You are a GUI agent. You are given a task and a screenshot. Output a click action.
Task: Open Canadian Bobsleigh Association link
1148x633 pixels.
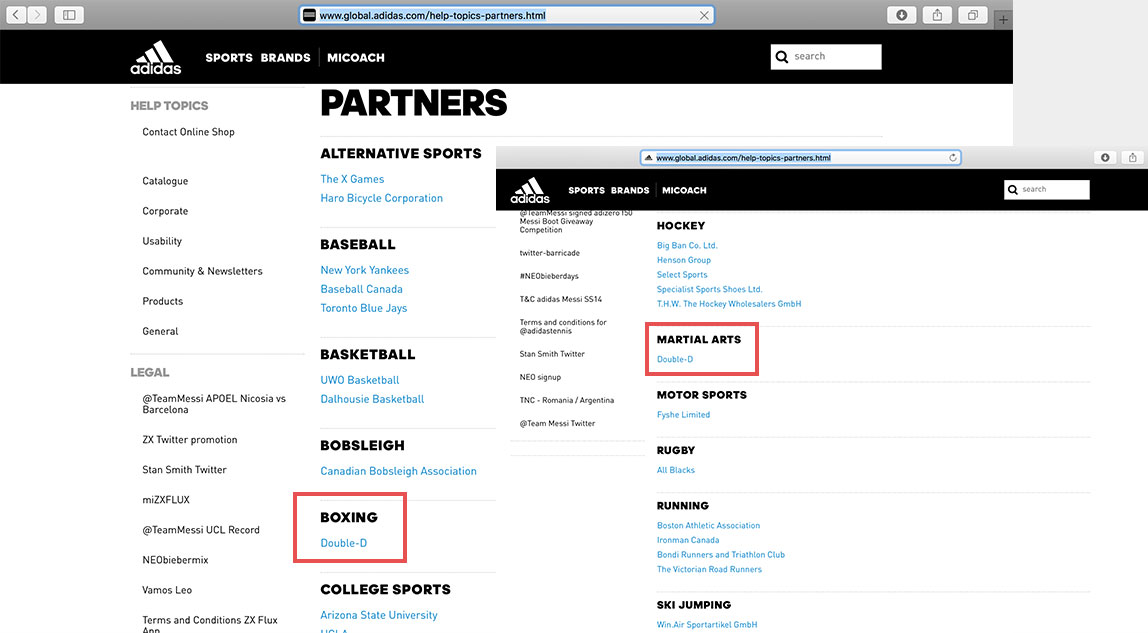pyautogui.click(x=398, y=471)
